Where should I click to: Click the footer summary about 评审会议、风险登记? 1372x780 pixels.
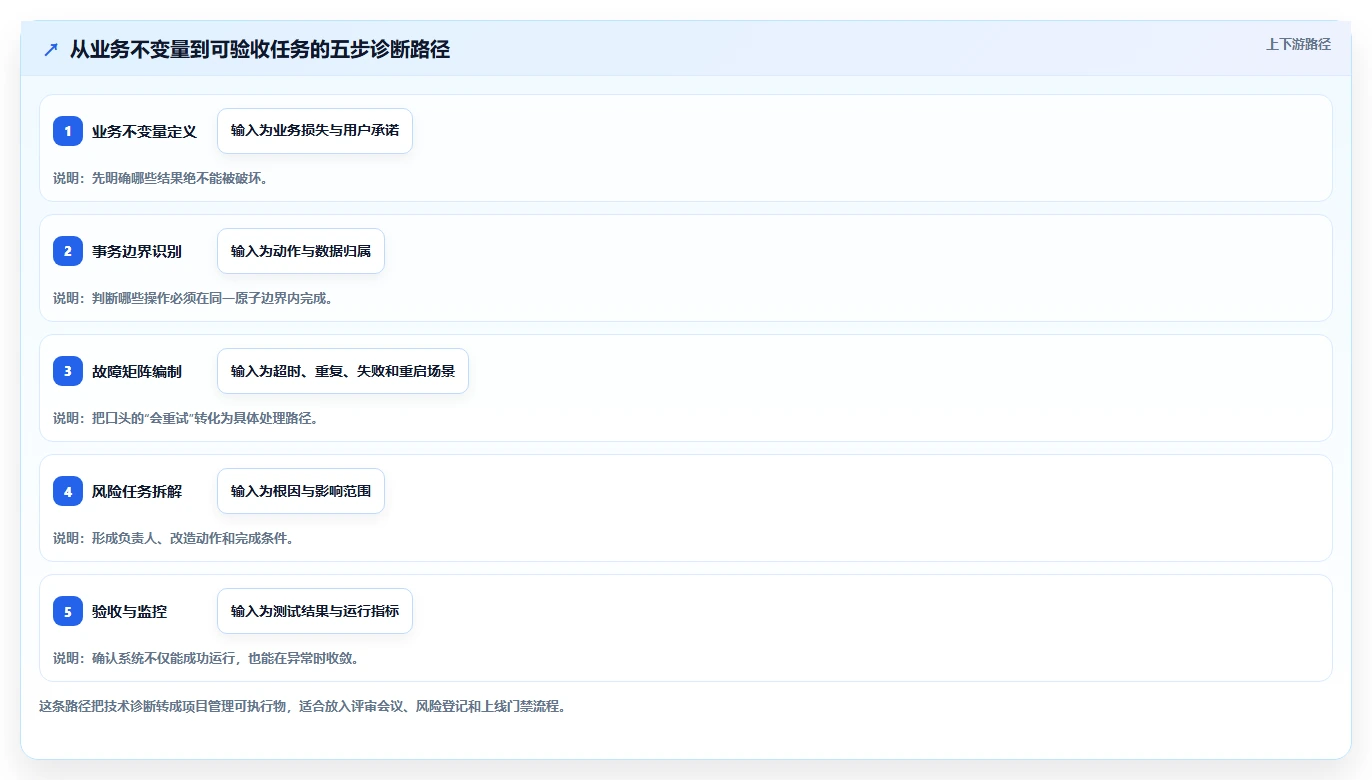click(x=304, y=706)
